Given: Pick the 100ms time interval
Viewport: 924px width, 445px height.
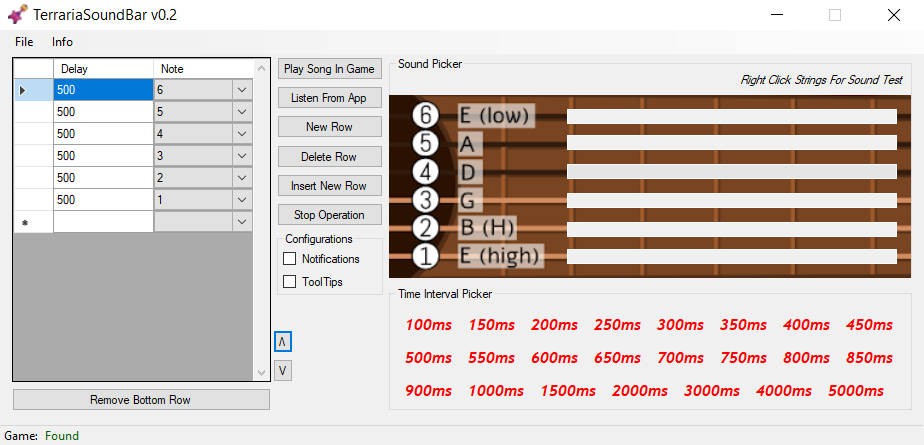Looking at the screenshot, I should click(429, 325).
